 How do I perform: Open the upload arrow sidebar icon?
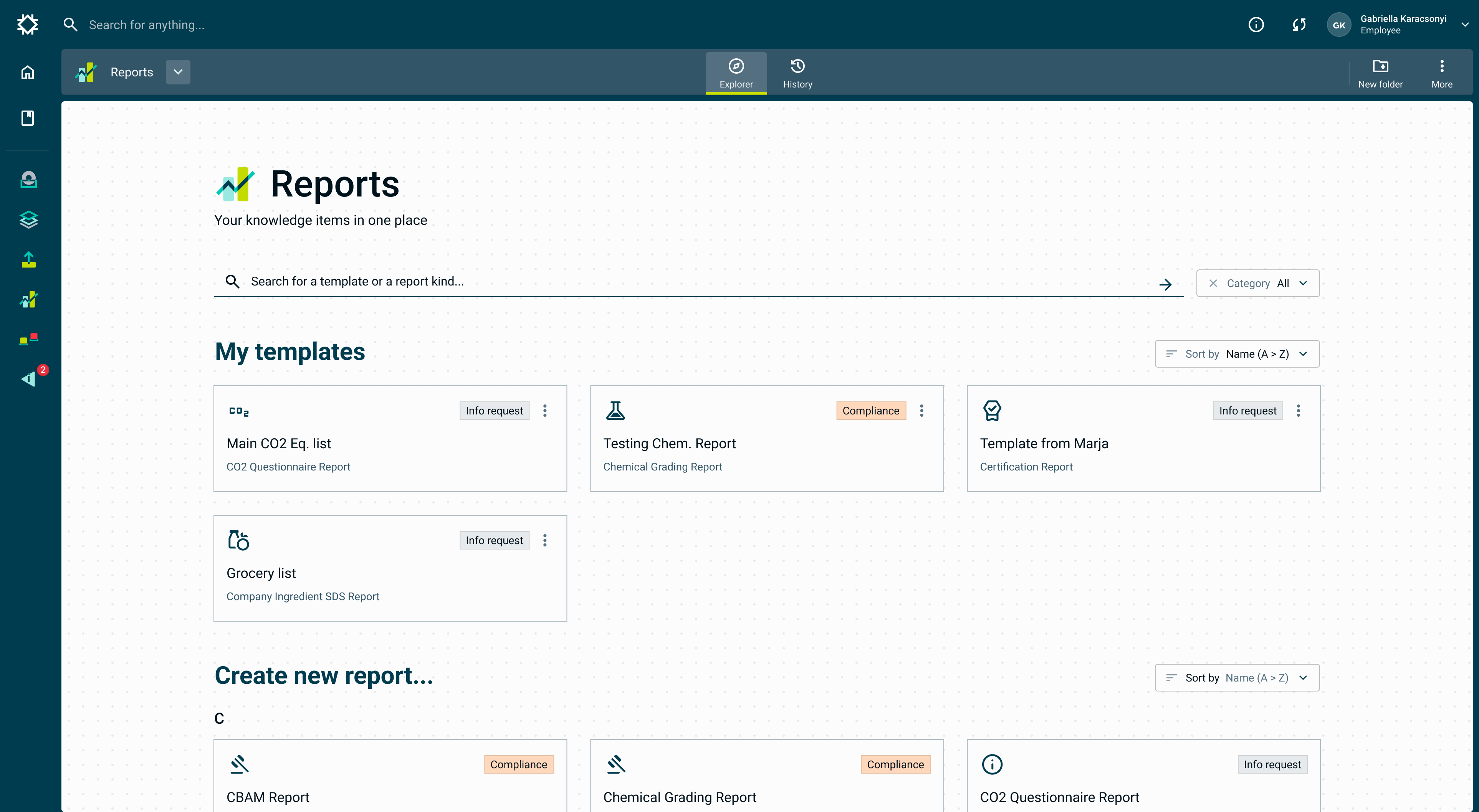pos(28,260)
